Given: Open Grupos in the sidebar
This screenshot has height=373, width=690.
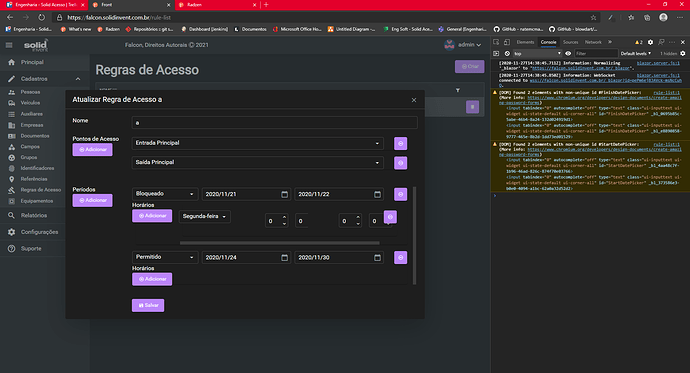Looking at the screenshot, I should pos(29,157).
